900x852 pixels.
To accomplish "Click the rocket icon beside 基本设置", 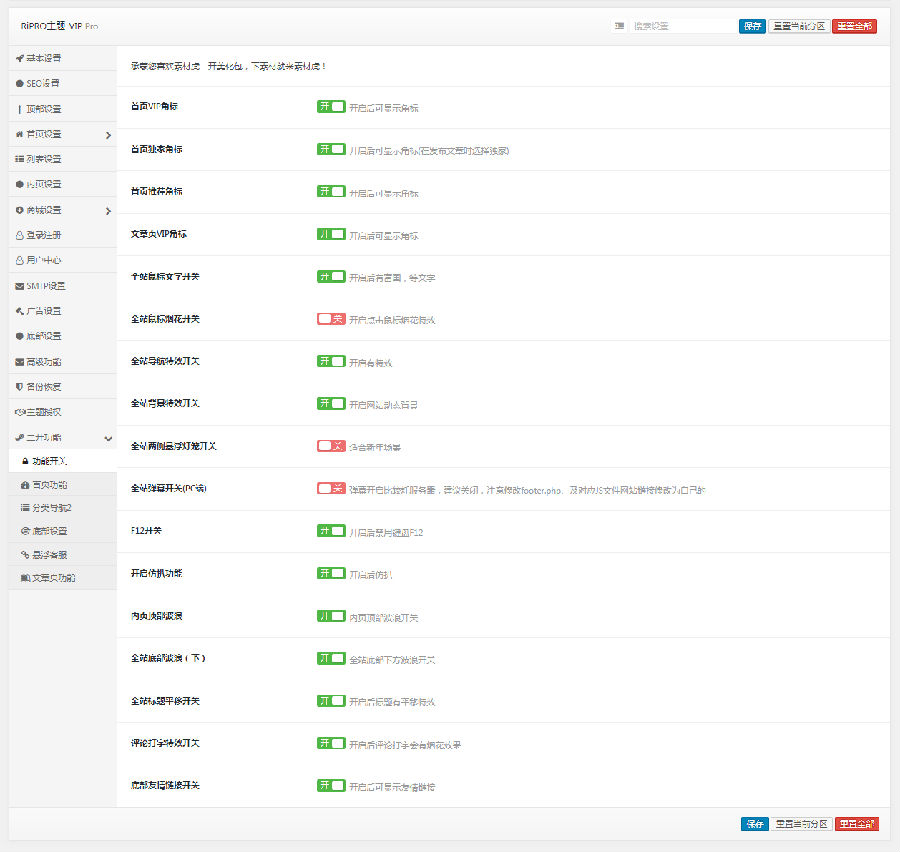I will [x=20, y=58].
